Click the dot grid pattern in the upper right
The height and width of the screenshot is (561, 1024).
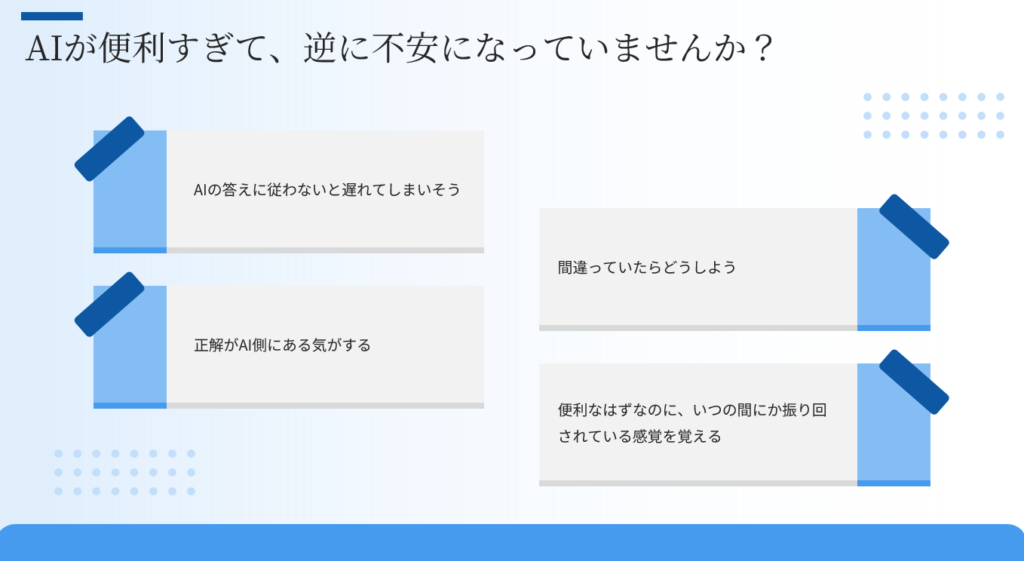click(932, 115)
